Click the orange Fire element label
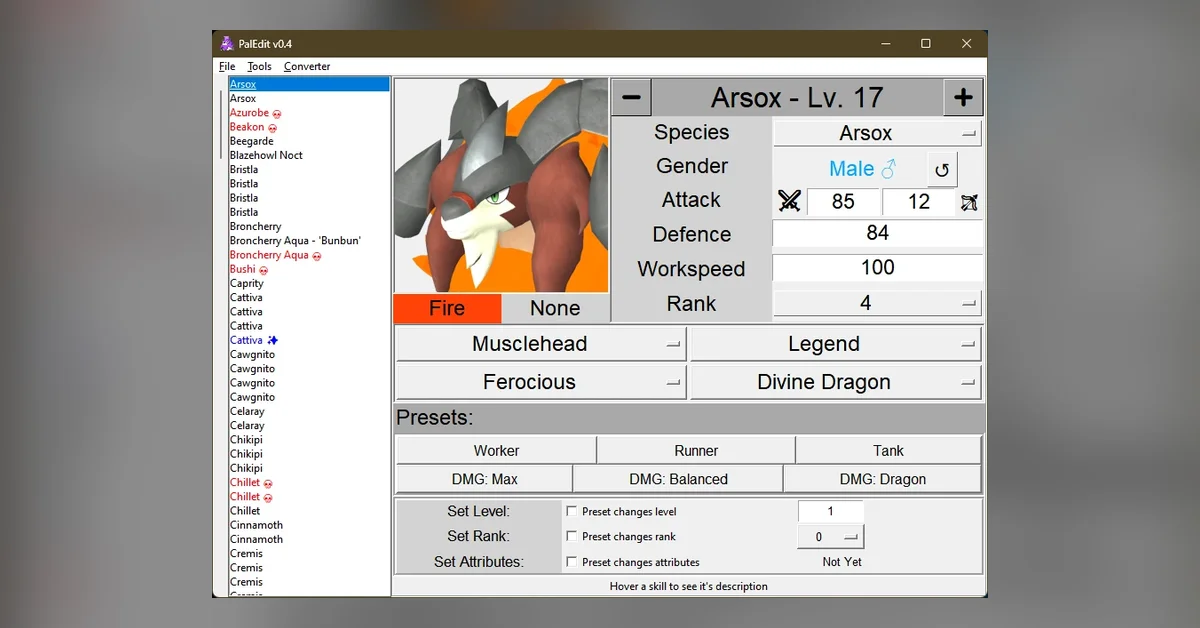1200x628 pixels. point(447,308)
